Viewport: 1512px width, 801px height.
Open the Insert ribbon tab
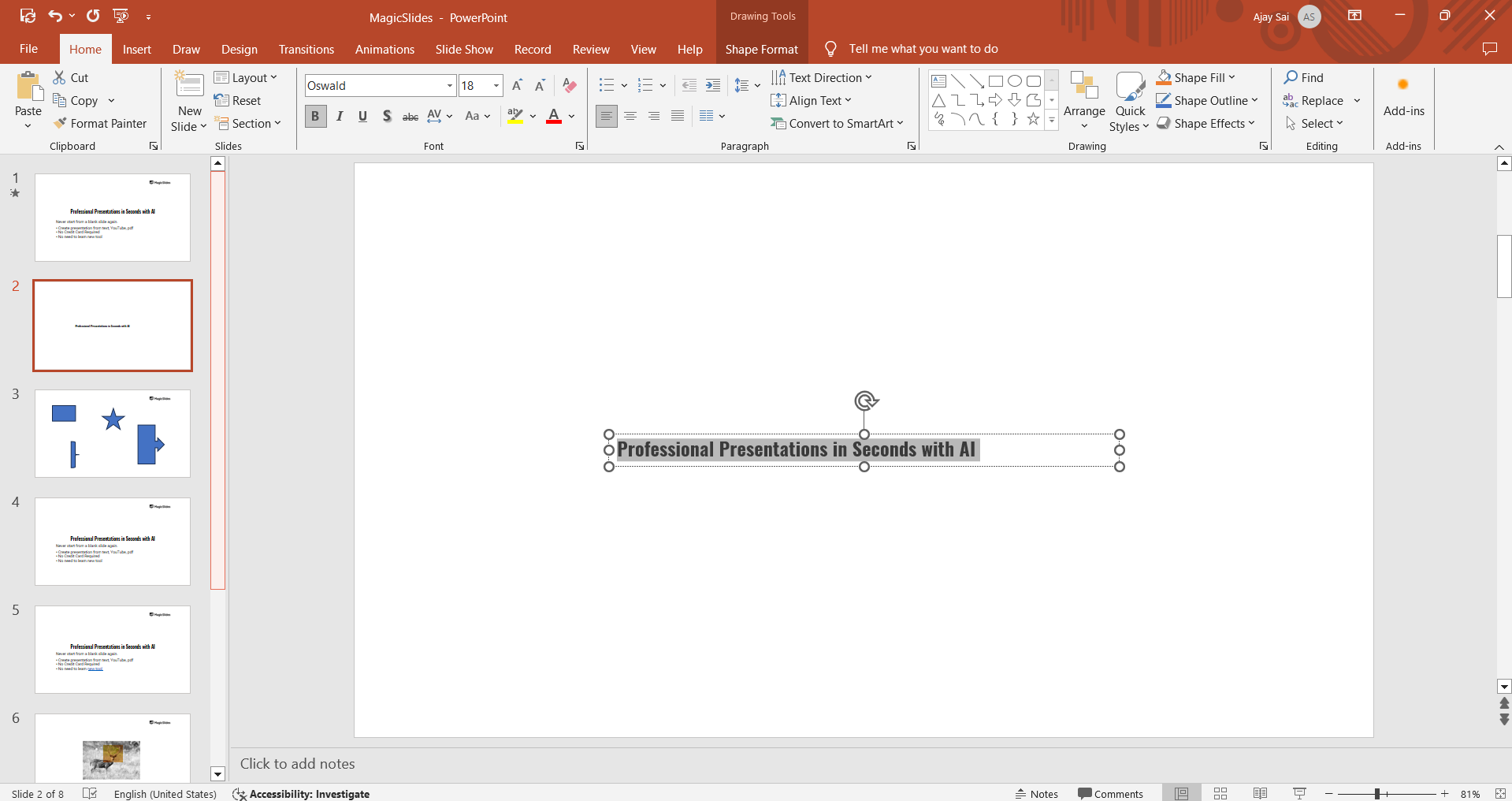[136, 49]
